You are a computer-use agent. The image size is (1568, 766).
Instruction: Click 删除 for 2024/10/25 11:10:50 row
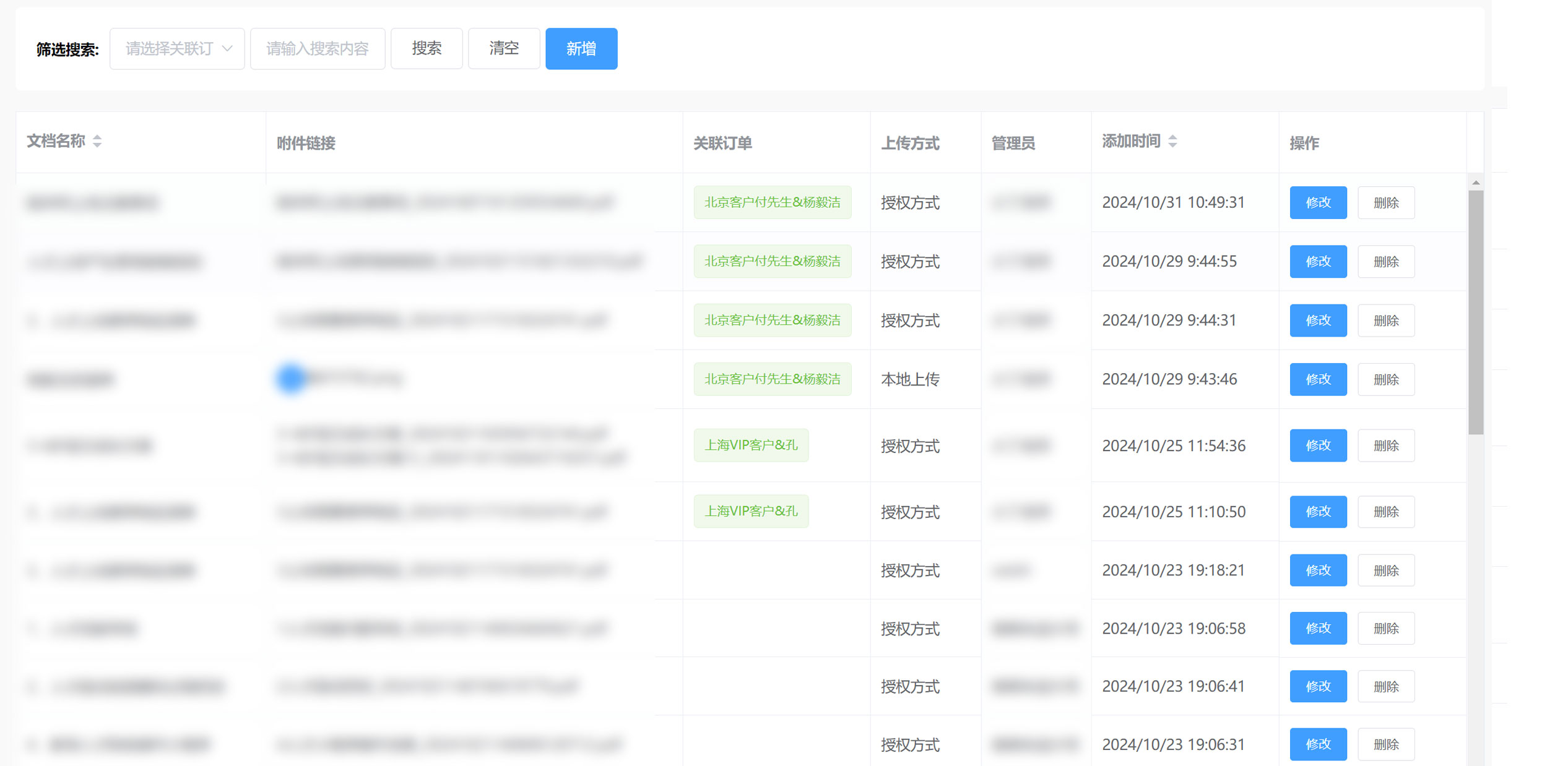coord(1385,512)
